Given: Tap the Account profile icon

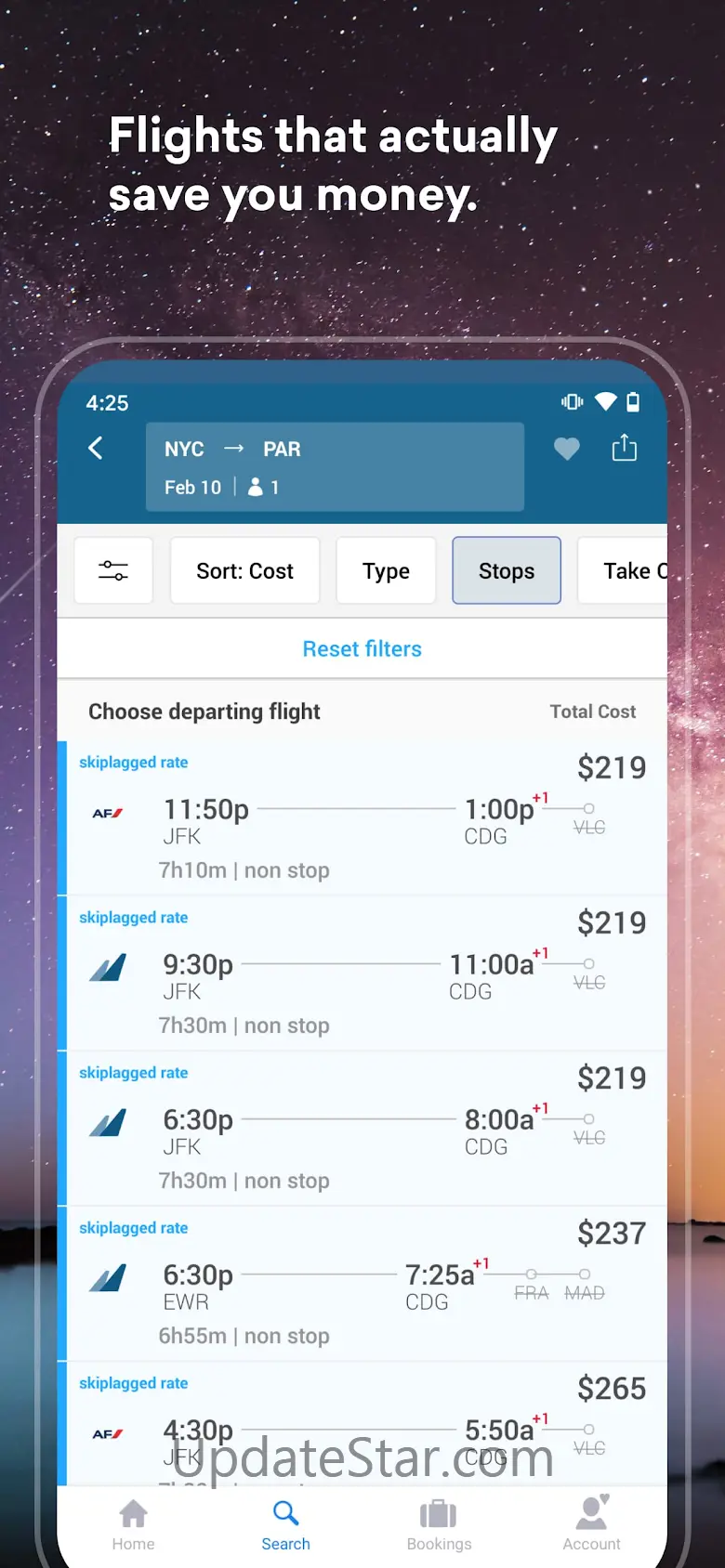Looking at the screenshot, I should 591,1514.
